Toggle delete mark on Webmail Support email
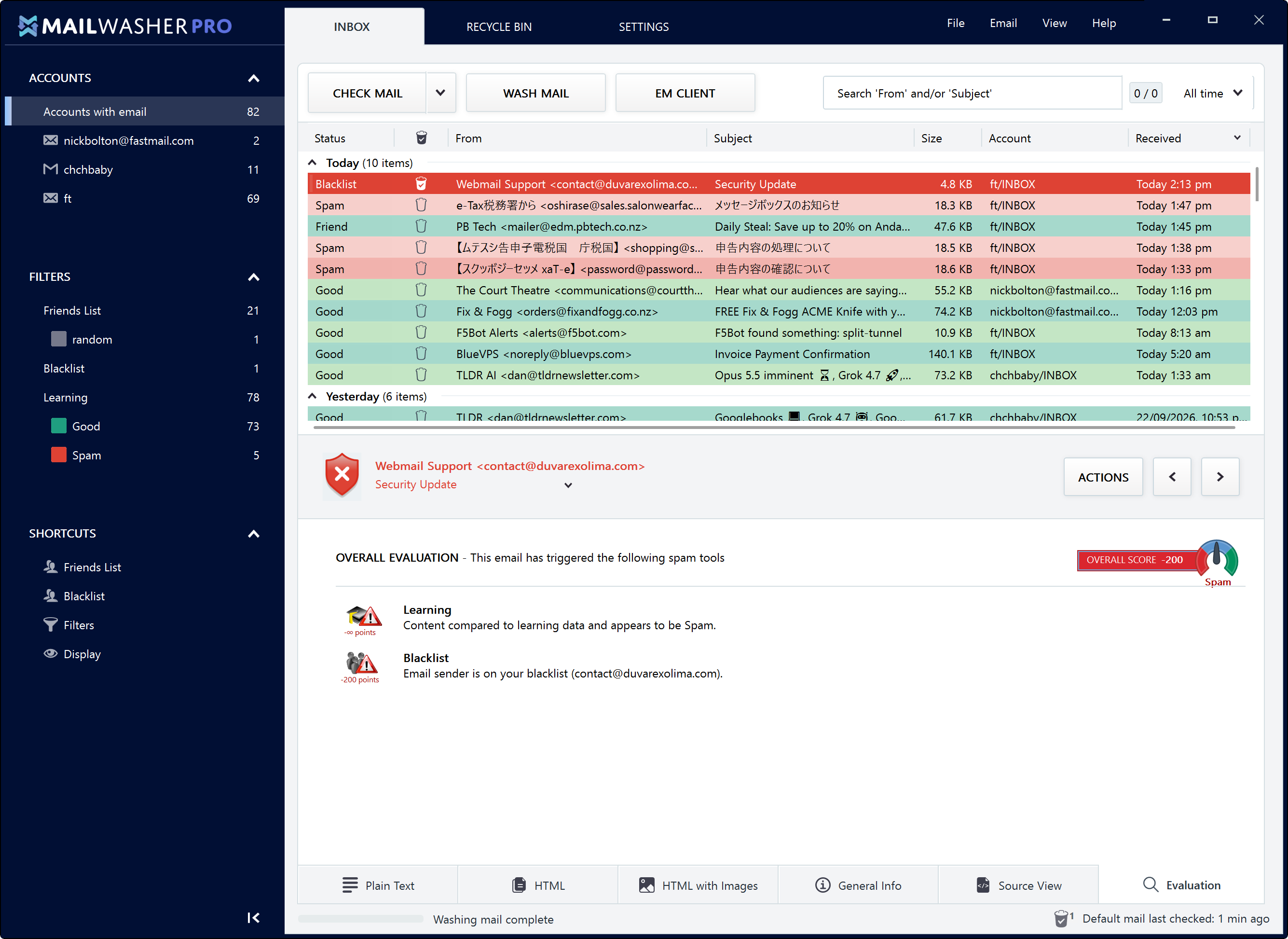 [x=421, y=183]
